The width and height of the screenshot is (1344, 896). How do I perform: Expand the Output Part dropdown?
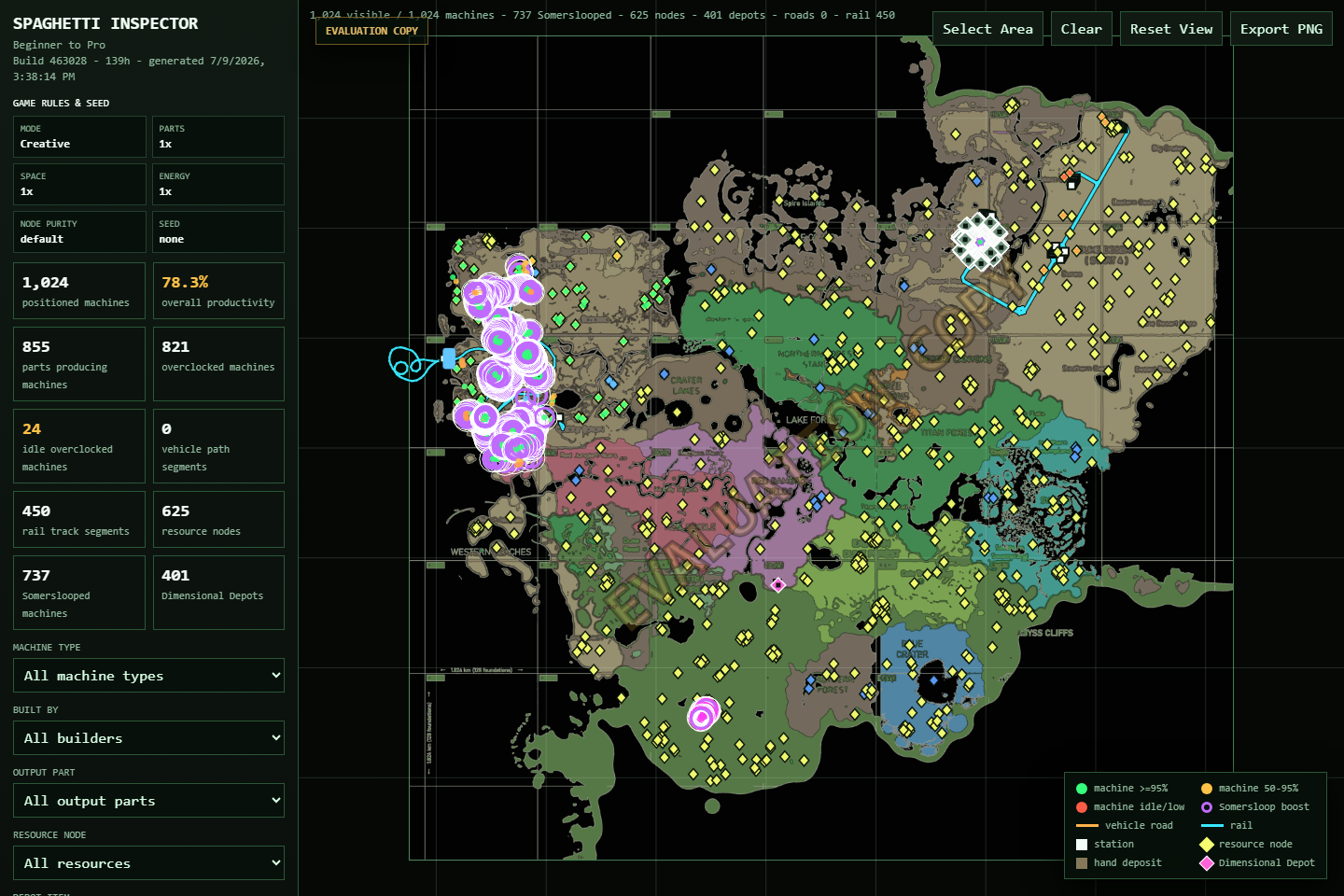point(148,801)
